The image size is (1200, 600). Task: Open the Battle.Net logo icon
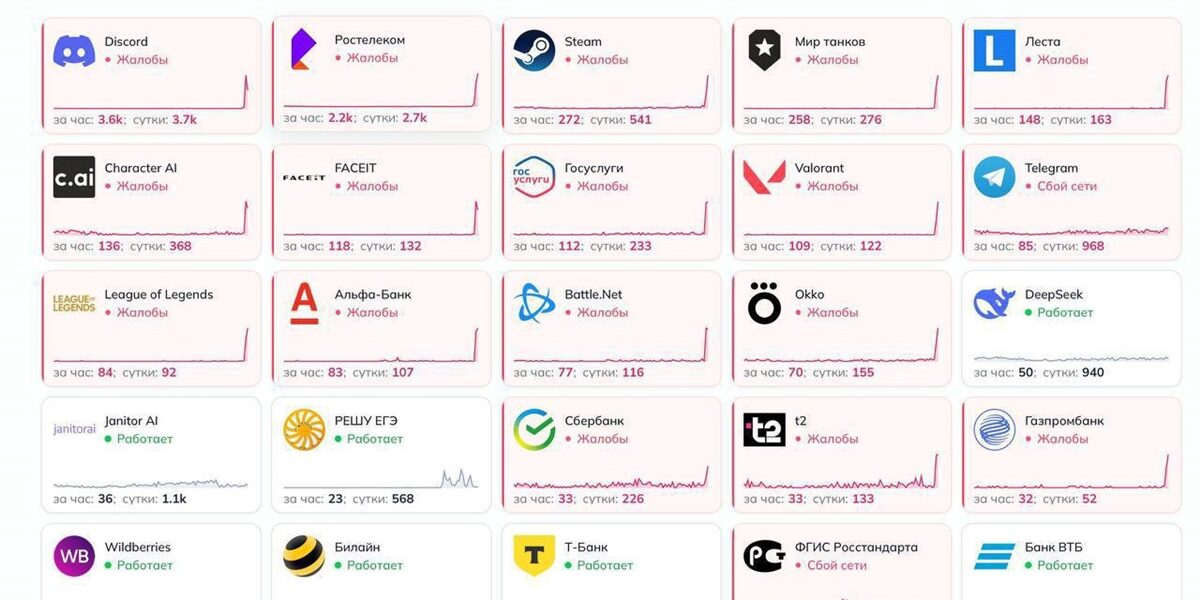(x=534, y=304)
